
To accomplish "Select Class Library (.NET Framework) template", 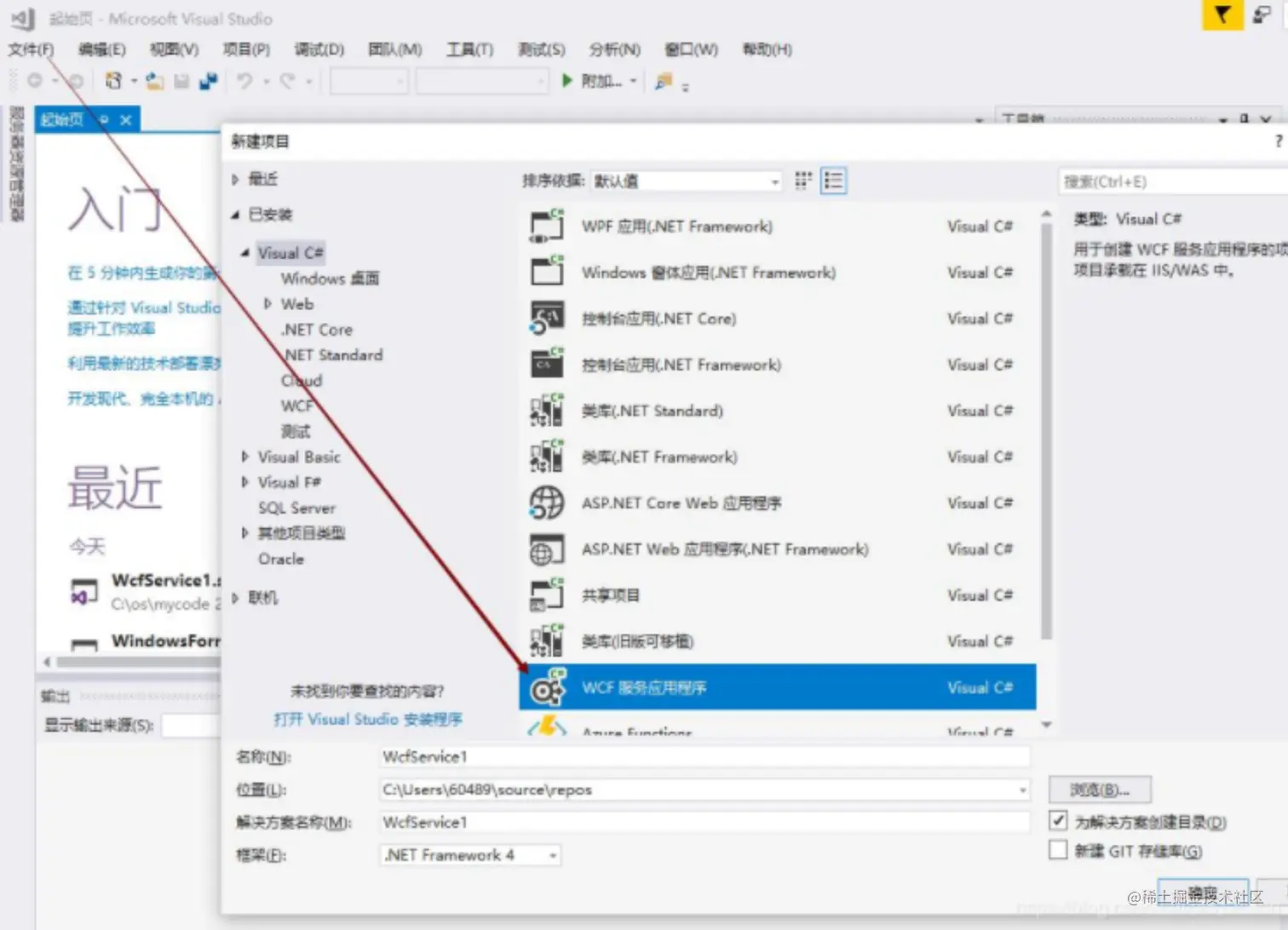I will pos(777,456).
